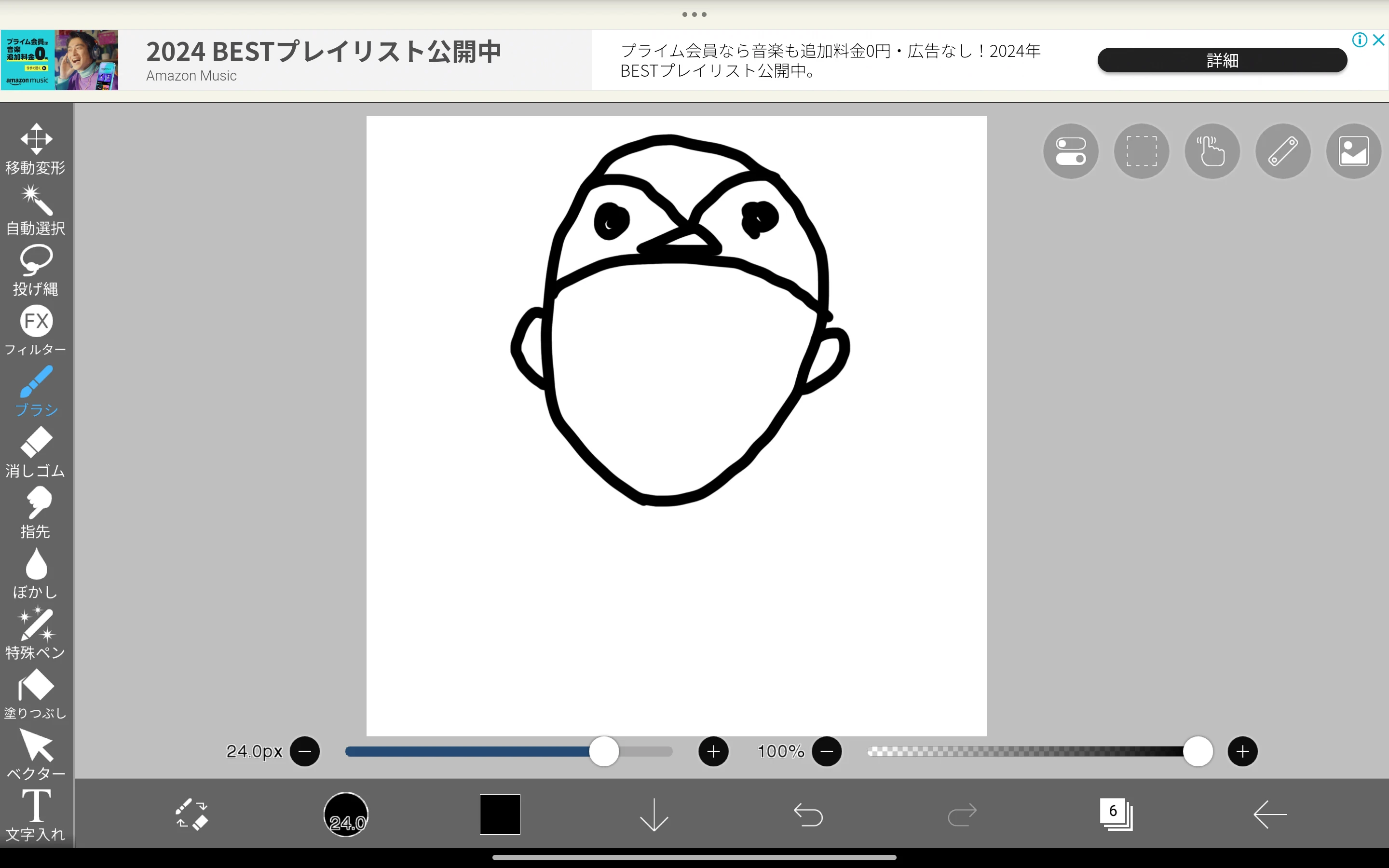Redo the undone stroke

click(x=962, y=814)
